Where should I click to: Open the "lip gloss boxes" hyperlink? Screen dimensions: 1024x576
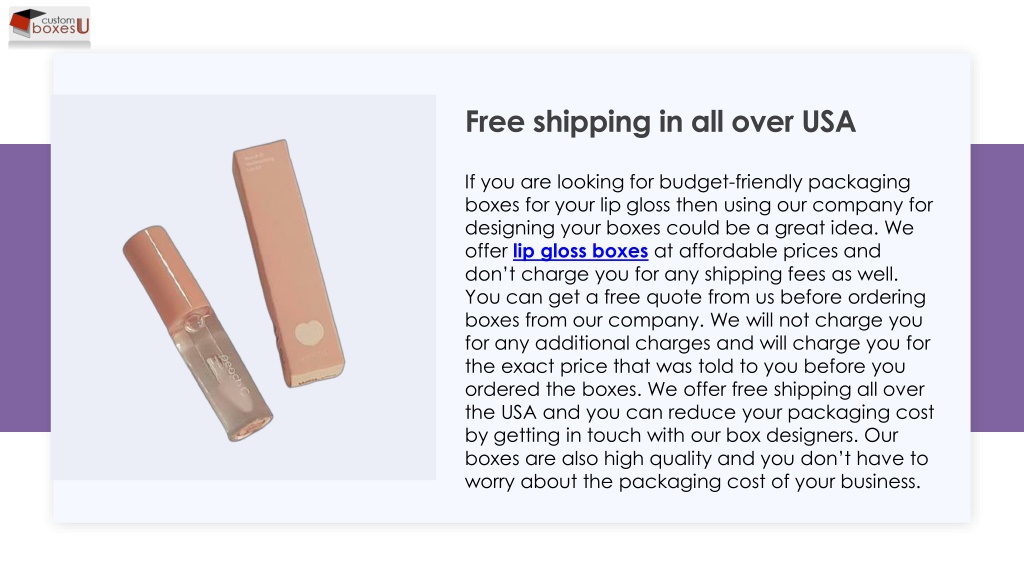[x=580, y=251]
